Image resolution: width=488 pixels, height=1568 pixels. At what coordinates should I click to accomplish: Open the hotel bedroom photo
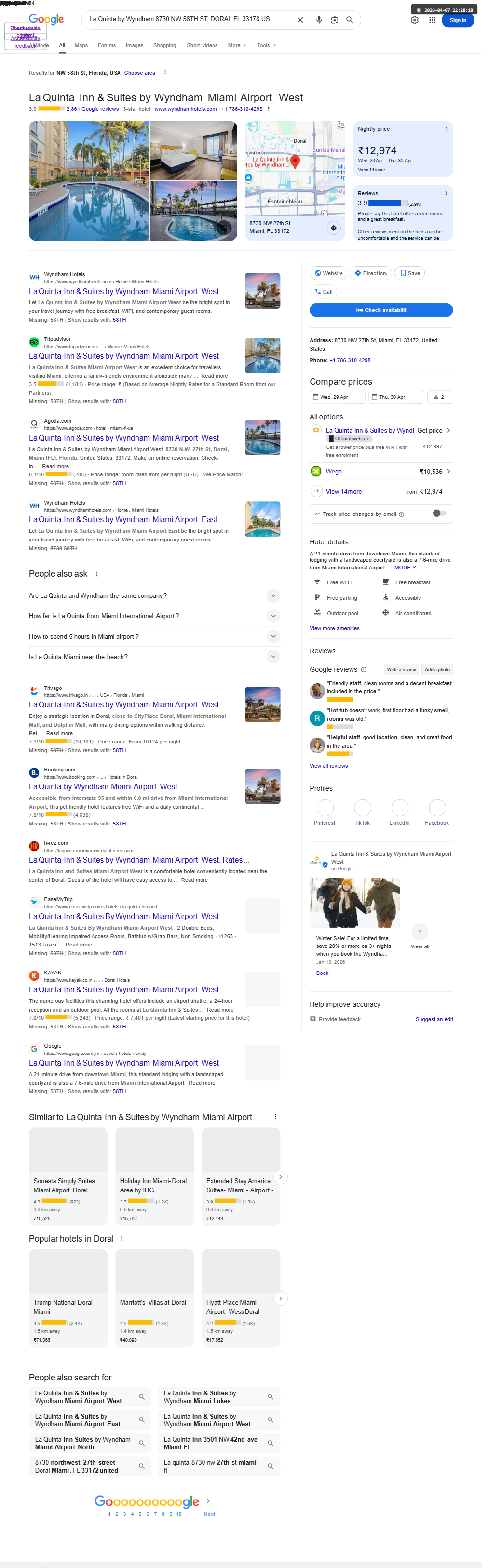(193, 150)
